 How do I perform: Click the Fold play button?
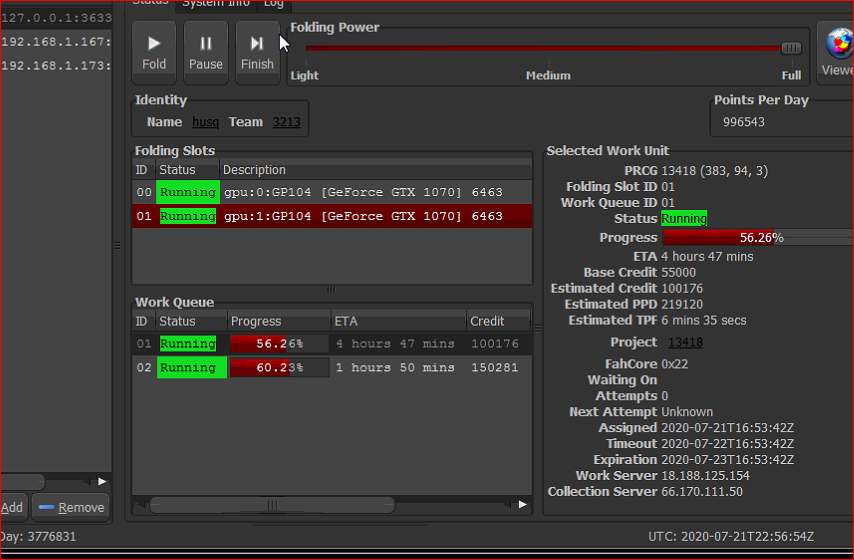click(154, 53)
